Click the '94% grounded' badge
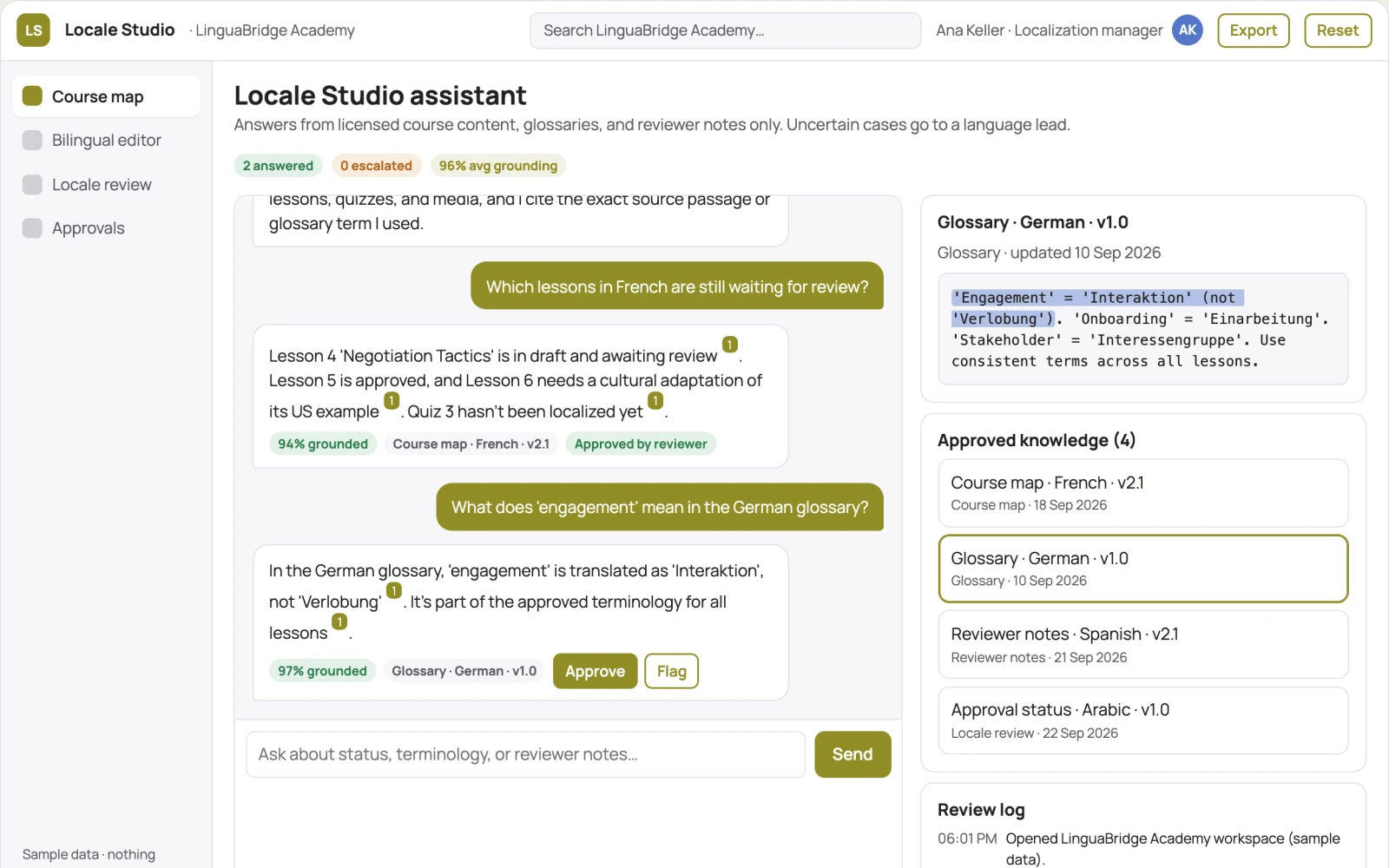This screenshot has height=868, width=1389. 323,444
